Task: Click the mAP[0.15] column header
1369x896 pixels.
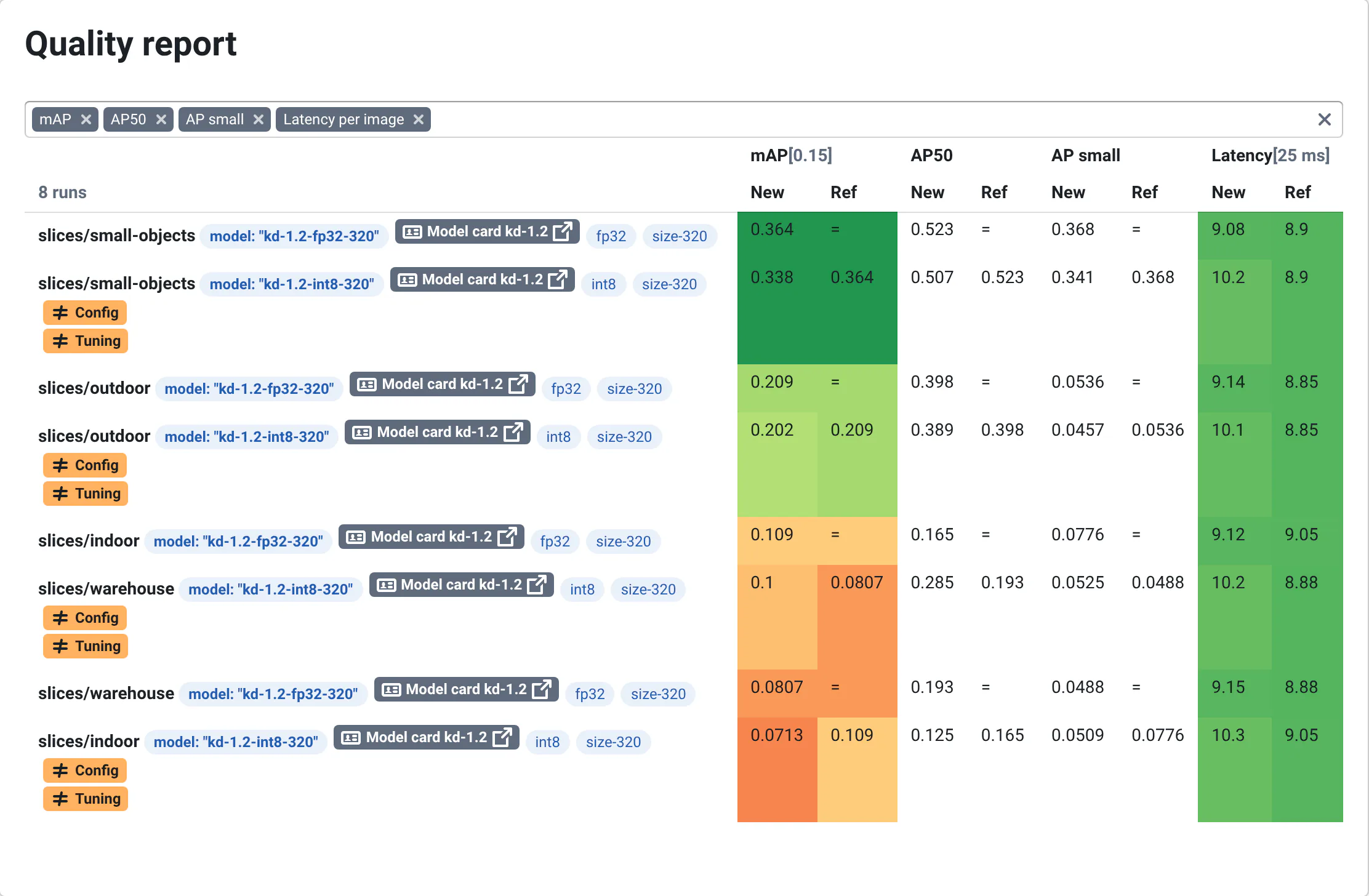Action: [791, 155]
